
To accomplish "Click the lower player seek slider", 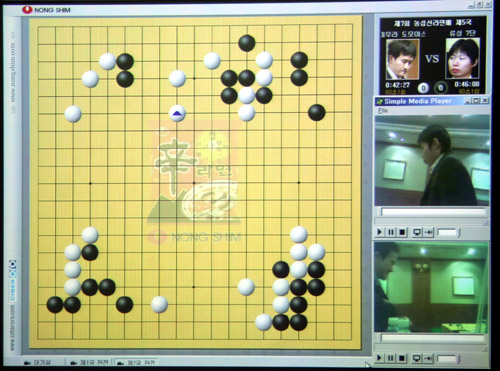I will 433,338.
